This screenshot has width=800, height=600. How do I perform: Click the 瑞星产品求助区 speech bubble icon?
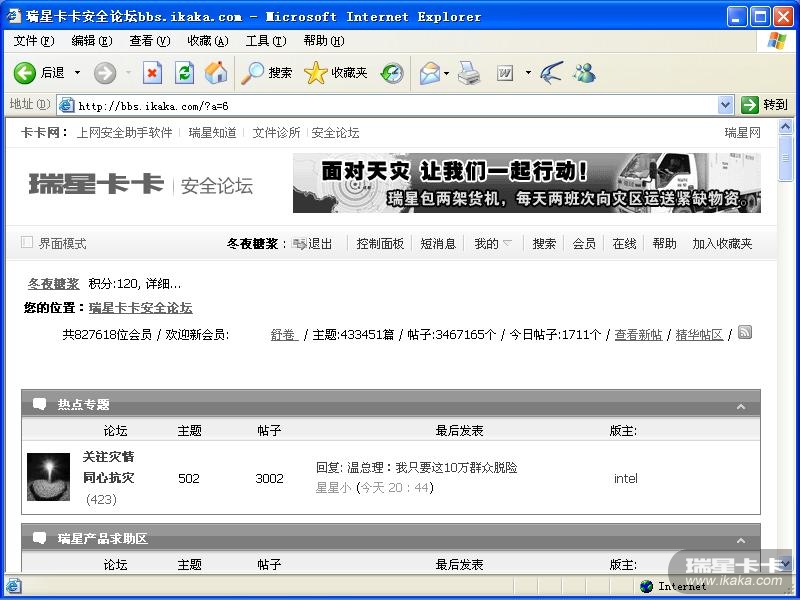coord(39,538)
